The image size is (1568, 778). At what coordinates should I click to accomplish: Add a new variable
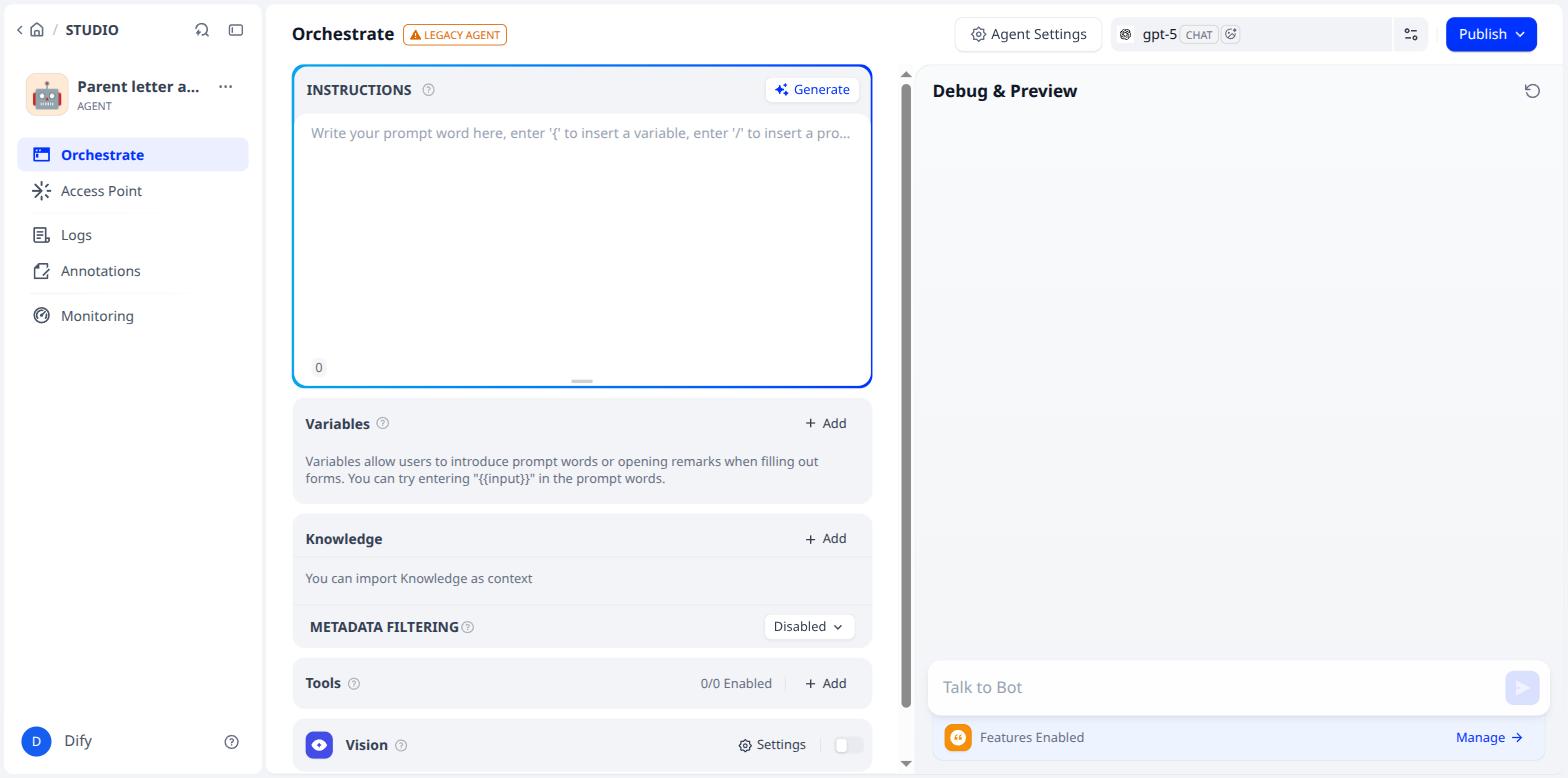click(x=826, y=424)
